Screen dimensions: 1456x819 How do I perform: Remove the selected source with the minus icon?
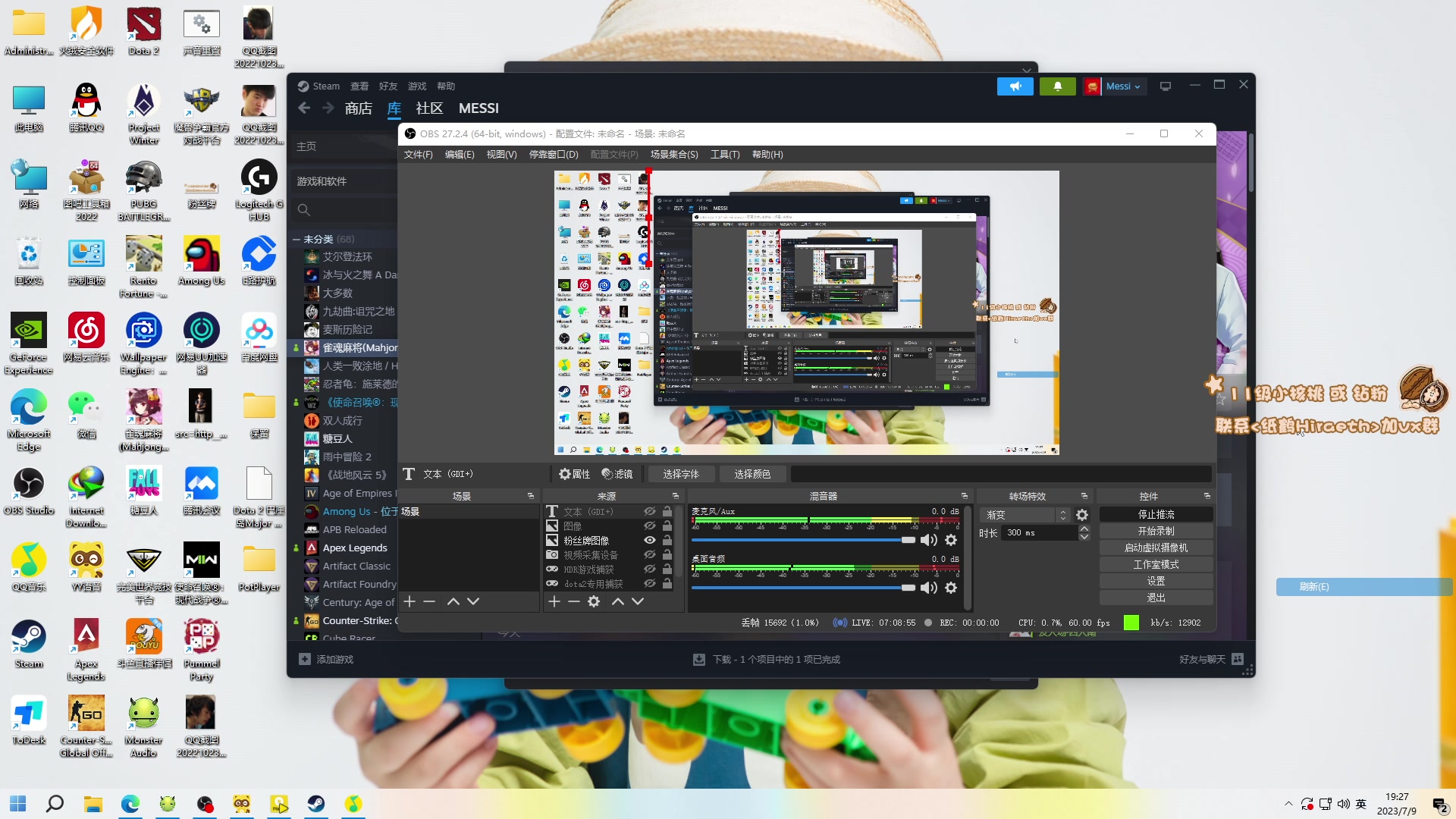574,601
